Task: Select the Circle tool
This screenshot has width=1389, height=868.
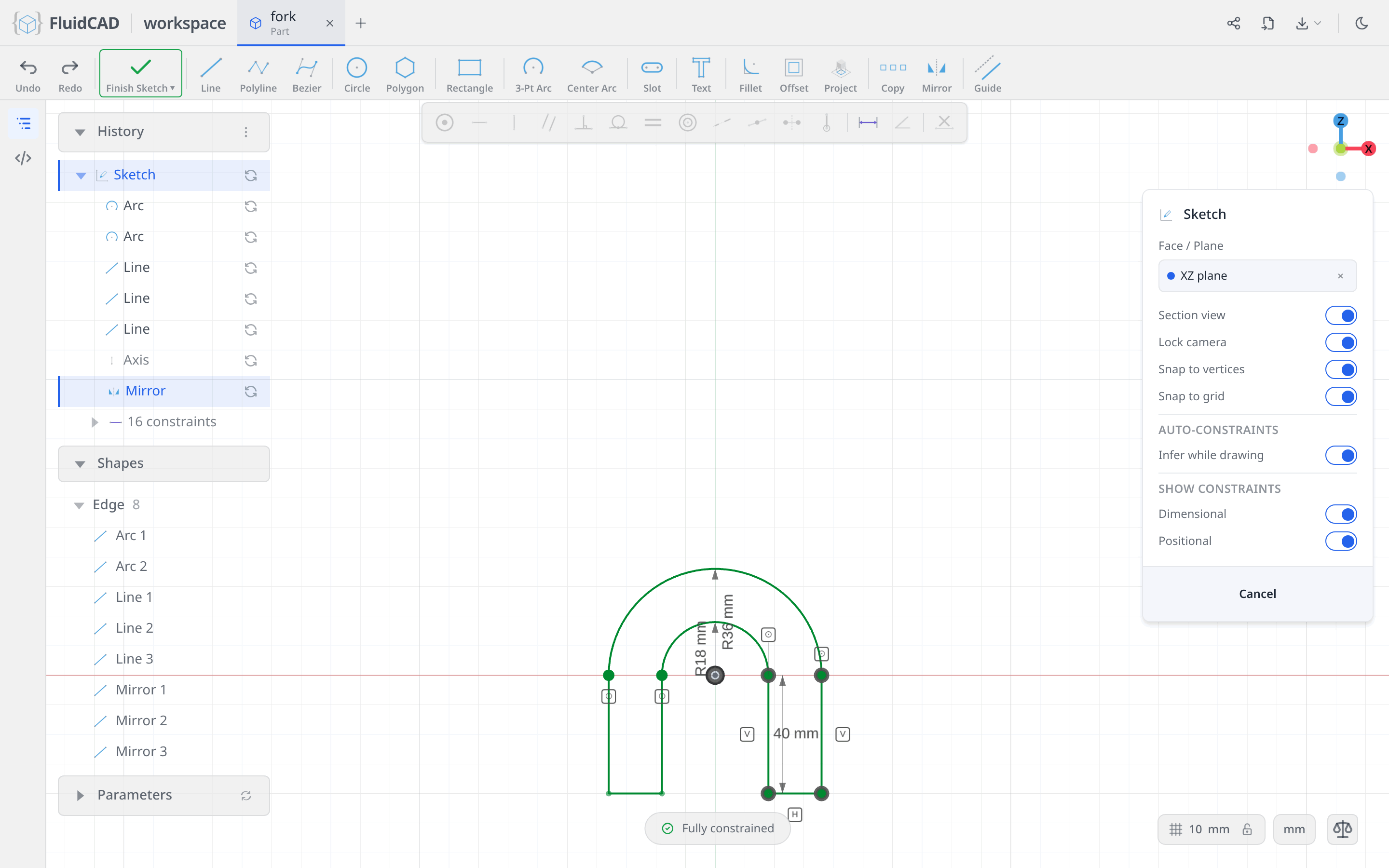Action: coord(357,74)
